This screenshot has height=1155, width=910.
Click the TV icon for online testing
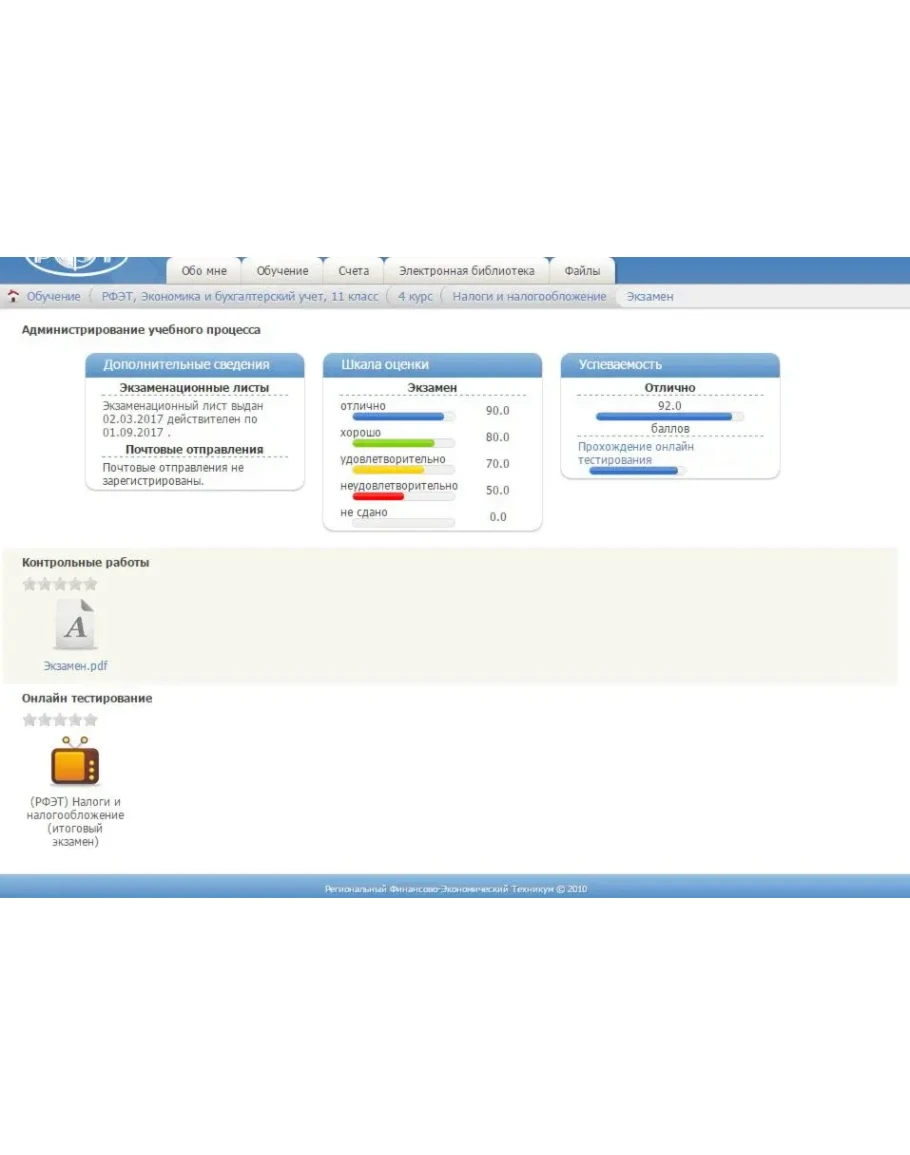(75, 763)
